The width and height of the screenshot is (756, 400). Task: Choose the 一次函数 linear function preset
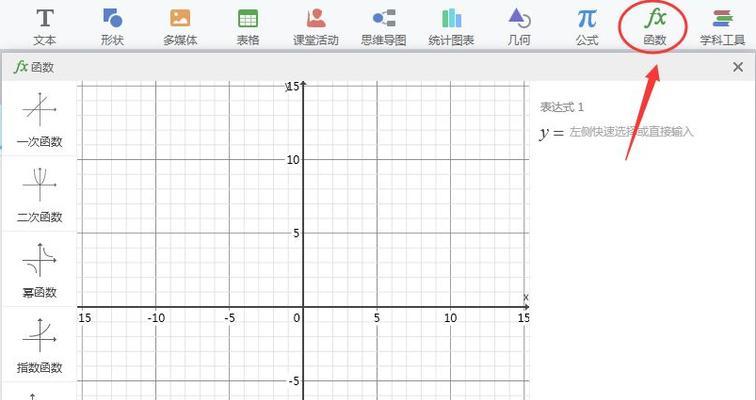click(x=40, y=119)
